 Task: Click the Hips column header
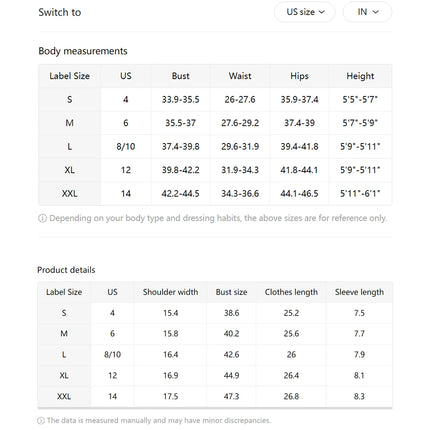coord(299,76)
